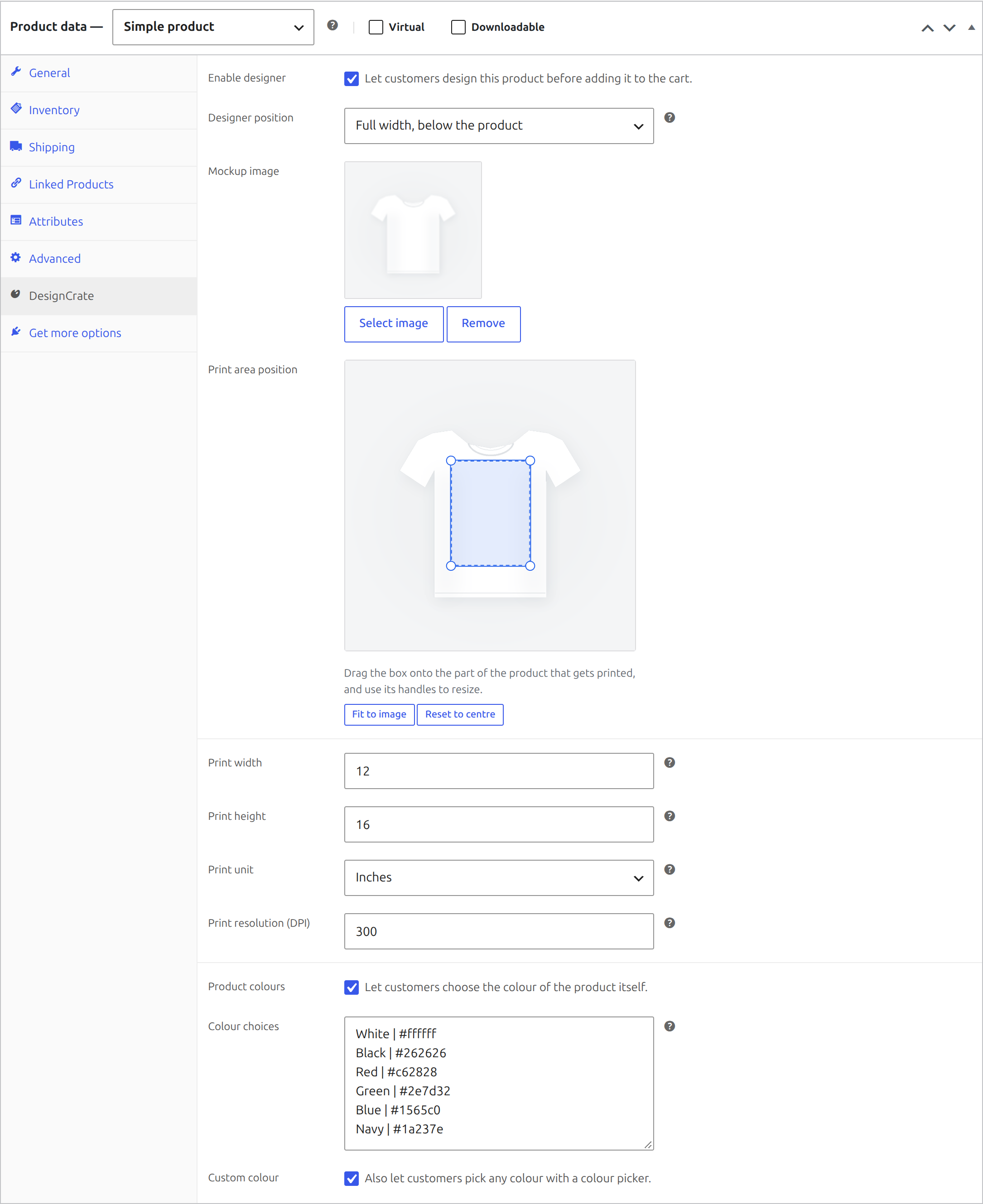Image resolution: width=983 pixels, height=1204 pixels.
Task: Untick the Product colours checkbox
Action: click(352, 987)
